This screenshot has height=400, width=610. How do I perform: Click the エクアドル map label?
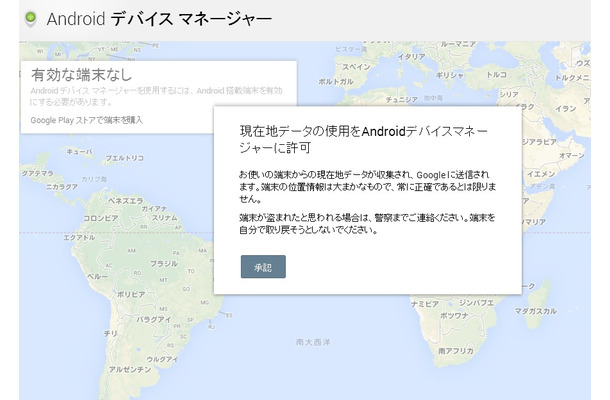coord(79,237)
